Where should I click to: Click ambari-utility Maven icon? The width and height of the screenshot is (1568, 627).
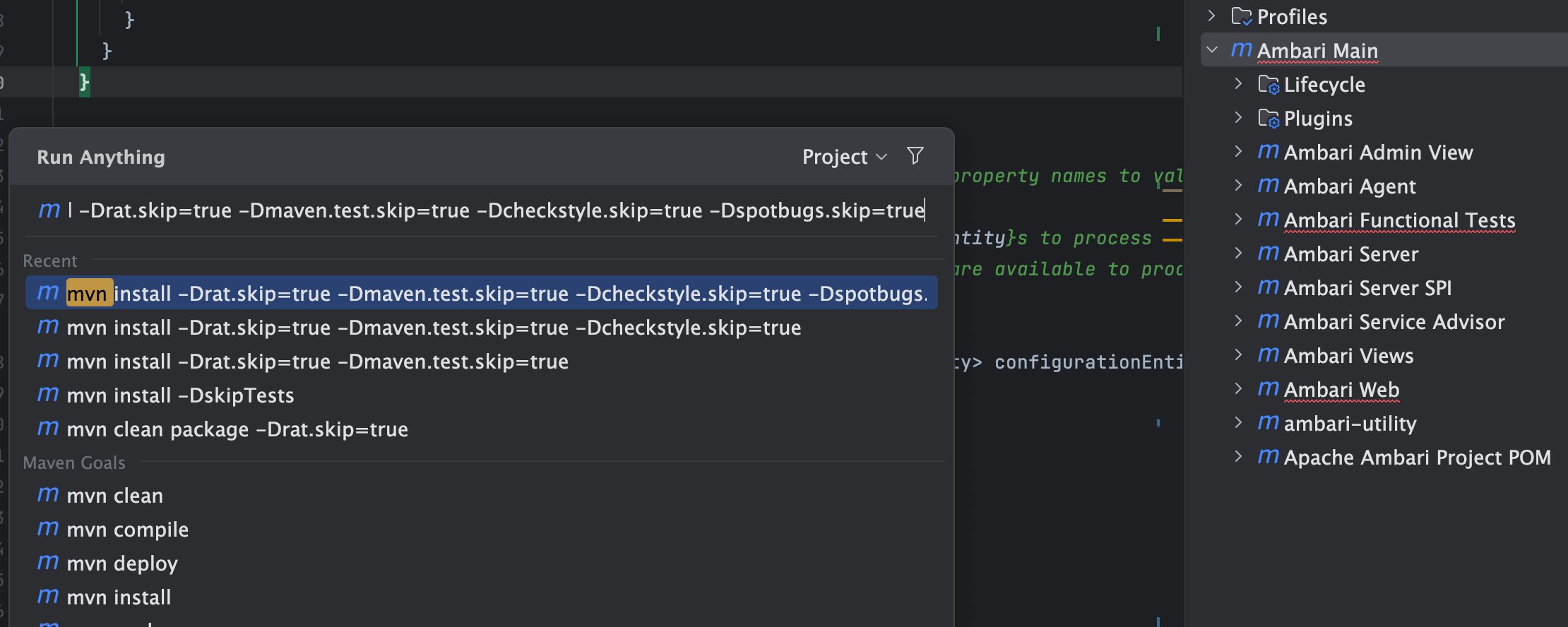(x=1269, y=422)
